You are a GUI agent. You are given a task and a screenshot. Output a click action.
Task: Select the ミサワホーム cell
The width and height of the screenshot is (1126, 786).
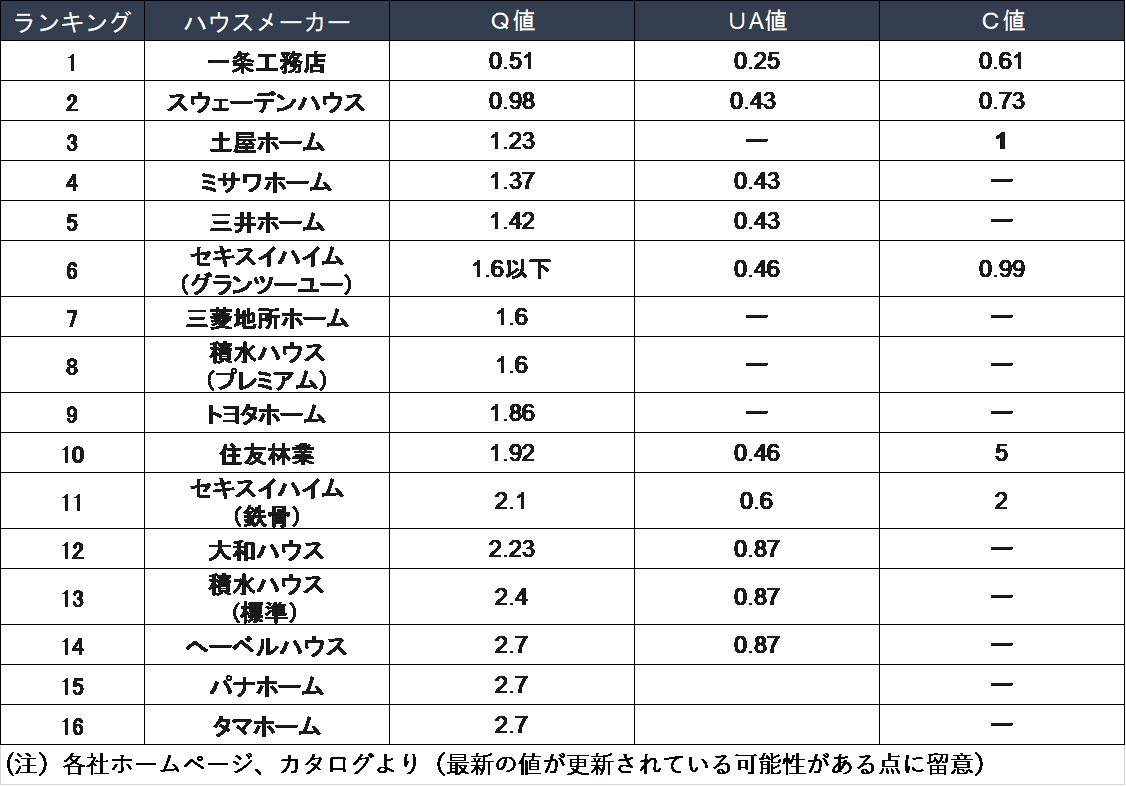(267, 182)
